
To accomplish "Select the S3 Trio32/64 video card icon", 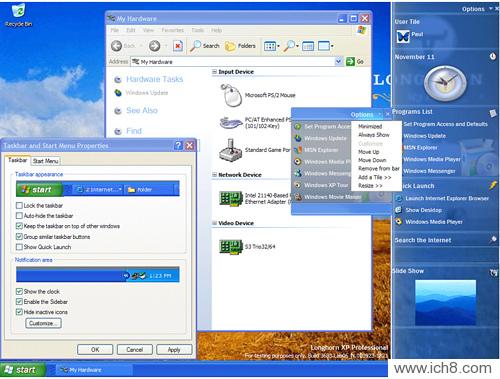I will pyautogui.click(x=231, y=247).
